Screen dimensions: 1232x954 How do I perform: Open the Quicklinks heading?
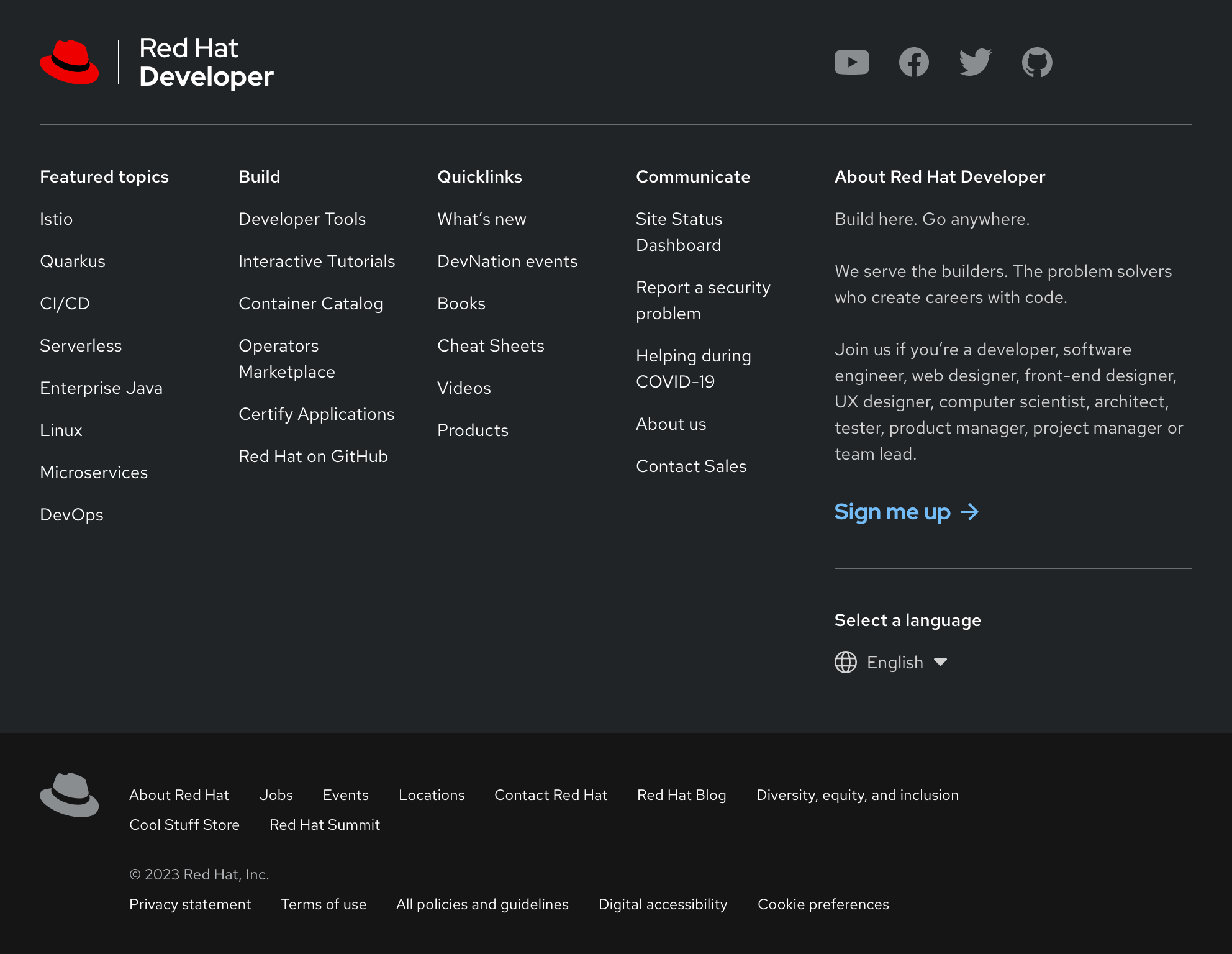[x=479, y=176]
